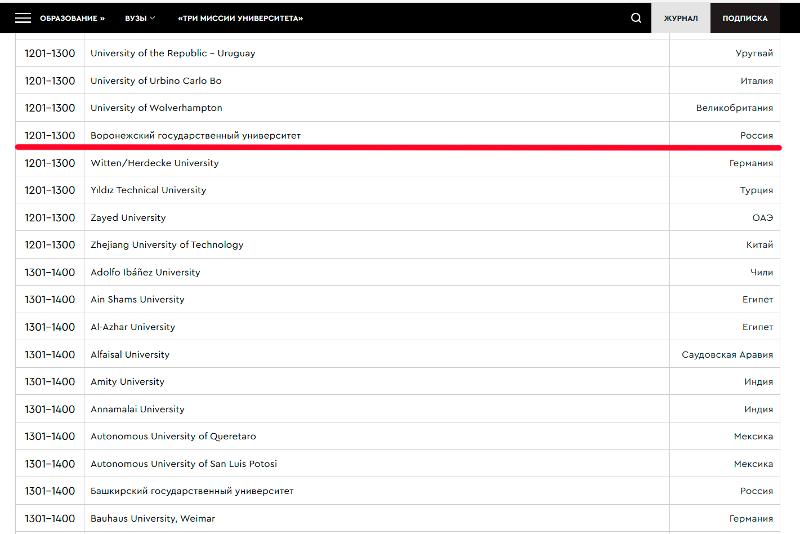Select Башкирский государственный университет row
Image resolution: width=800 pixels, height=534 pixels.
tap(192, 491)
